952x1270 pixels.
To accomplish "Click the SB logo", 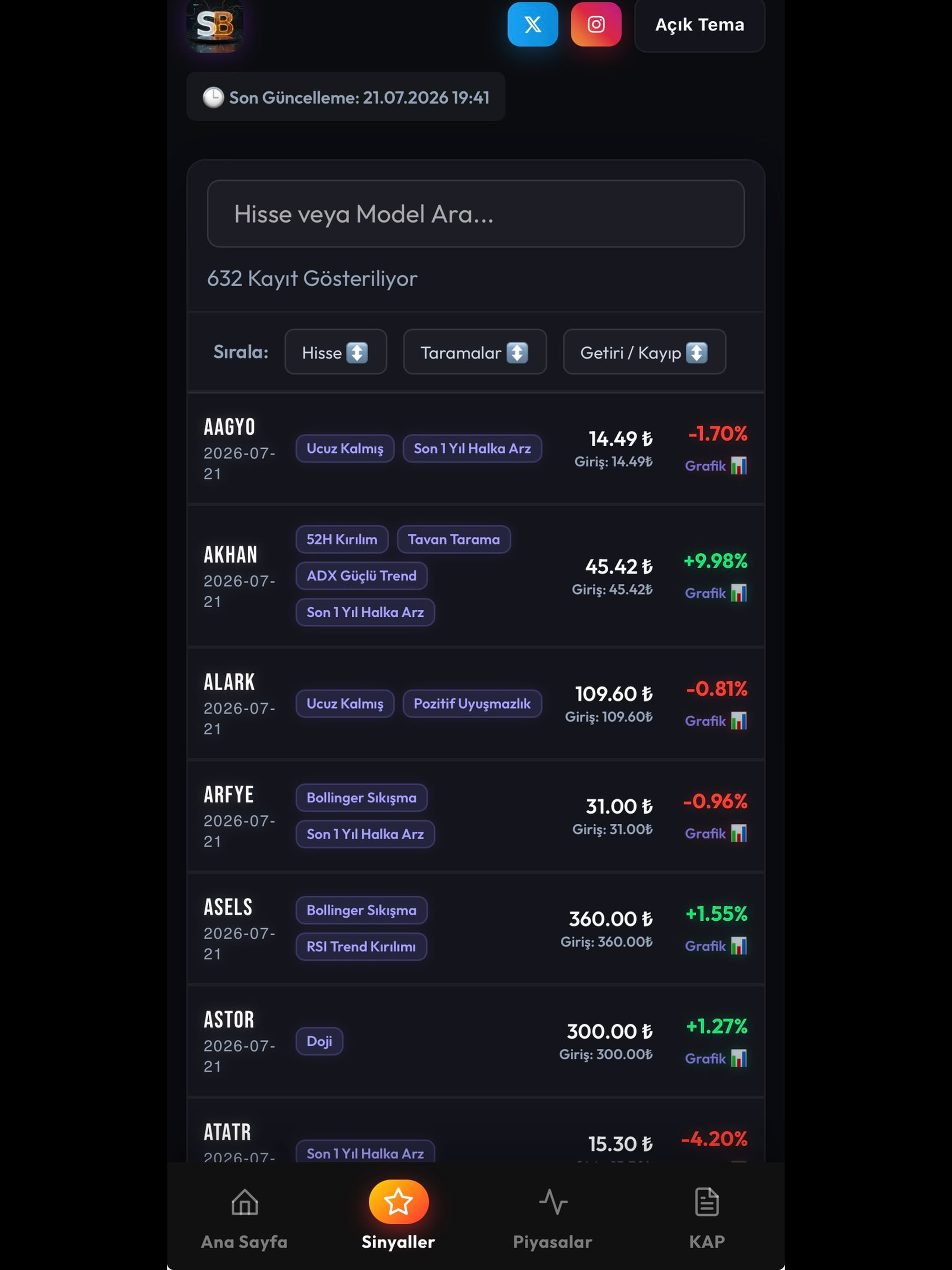I will (215, 25).
